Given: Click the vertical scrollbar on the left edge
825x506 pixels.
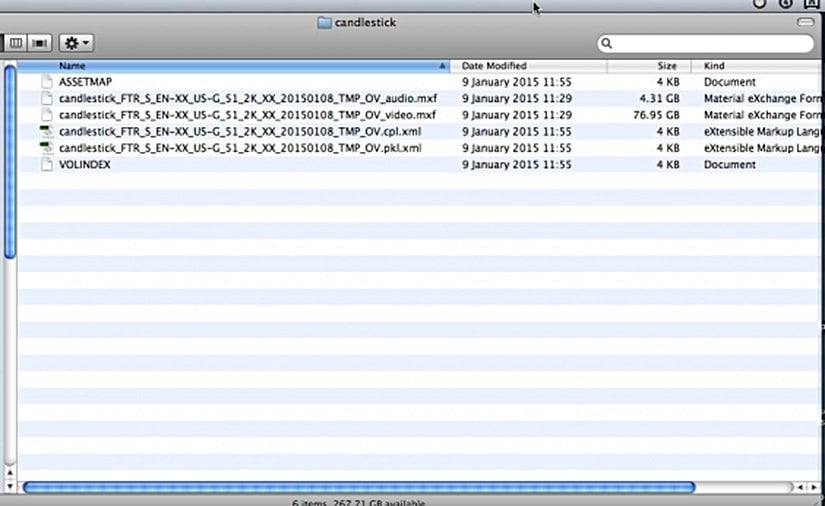Looking at the screenshot, I should (9, 160).
